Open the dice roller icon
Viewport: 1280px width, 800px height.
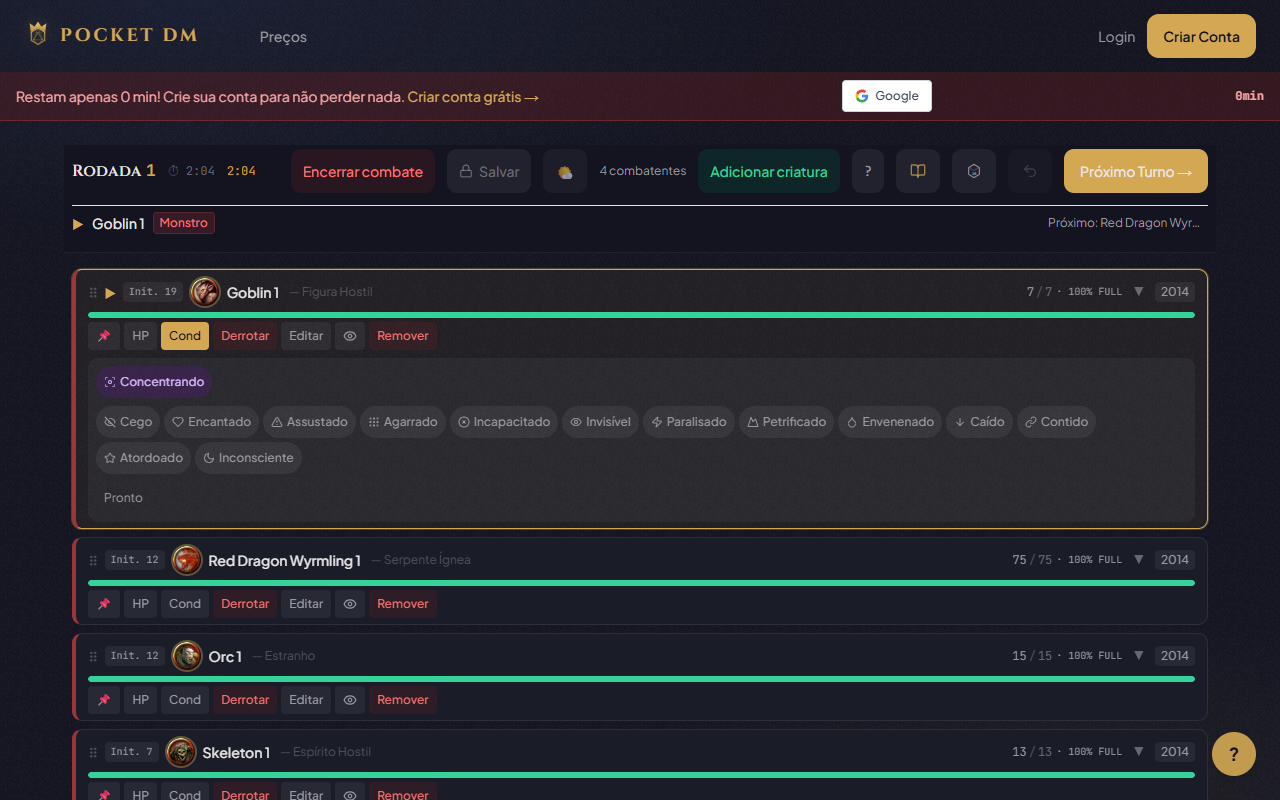click(973, 171)
